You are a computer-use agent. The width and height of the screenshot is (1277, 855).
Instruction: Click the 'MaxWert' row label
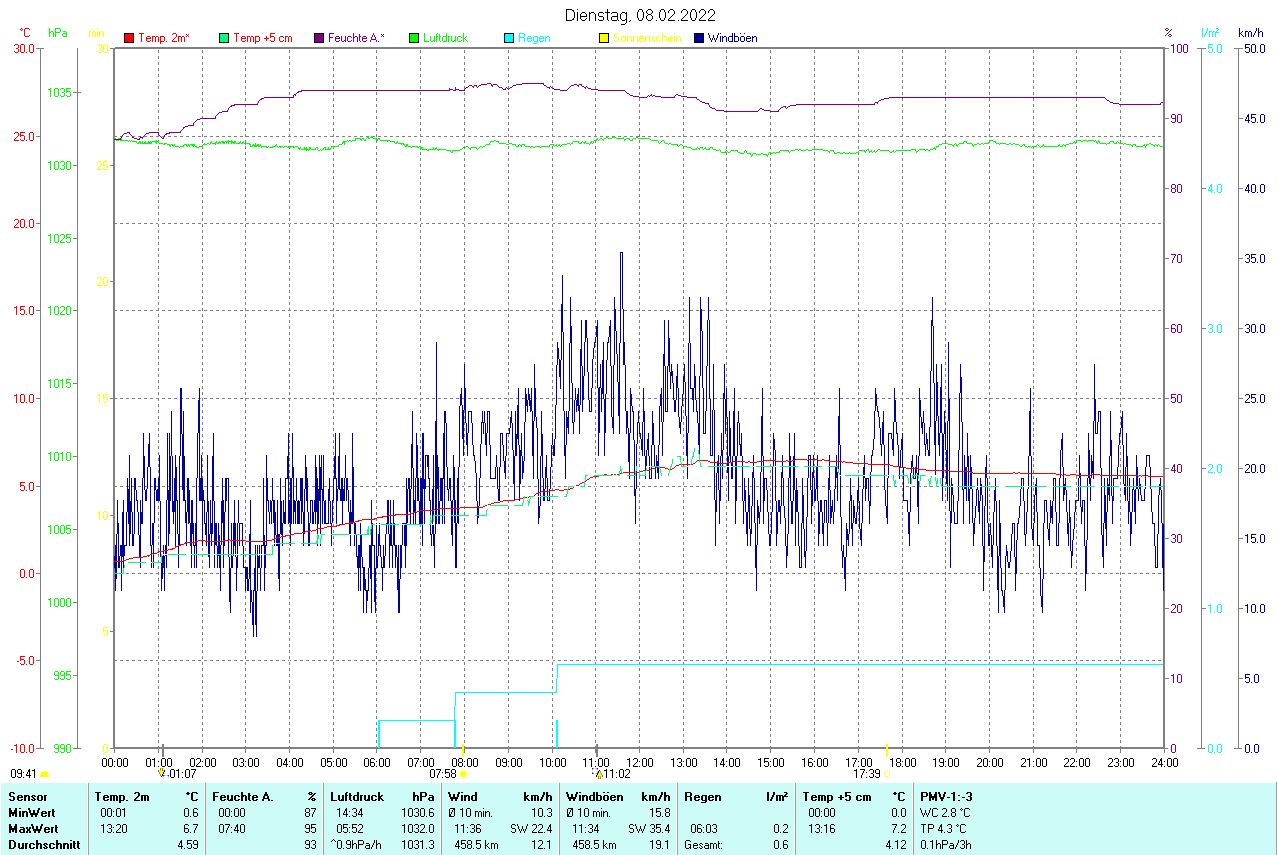[x=34, y=829]
